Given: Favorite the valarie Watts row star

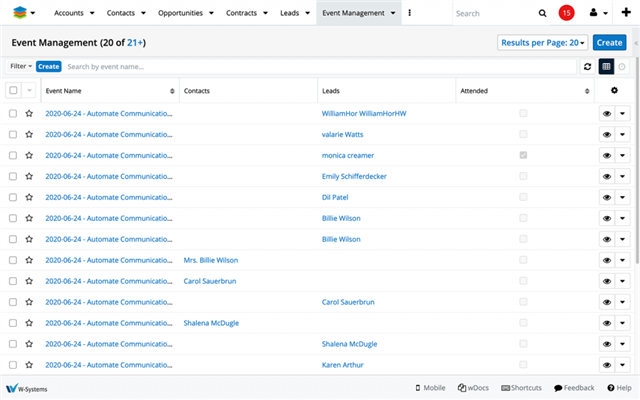Looking at the screenshot, I should 29,134.
